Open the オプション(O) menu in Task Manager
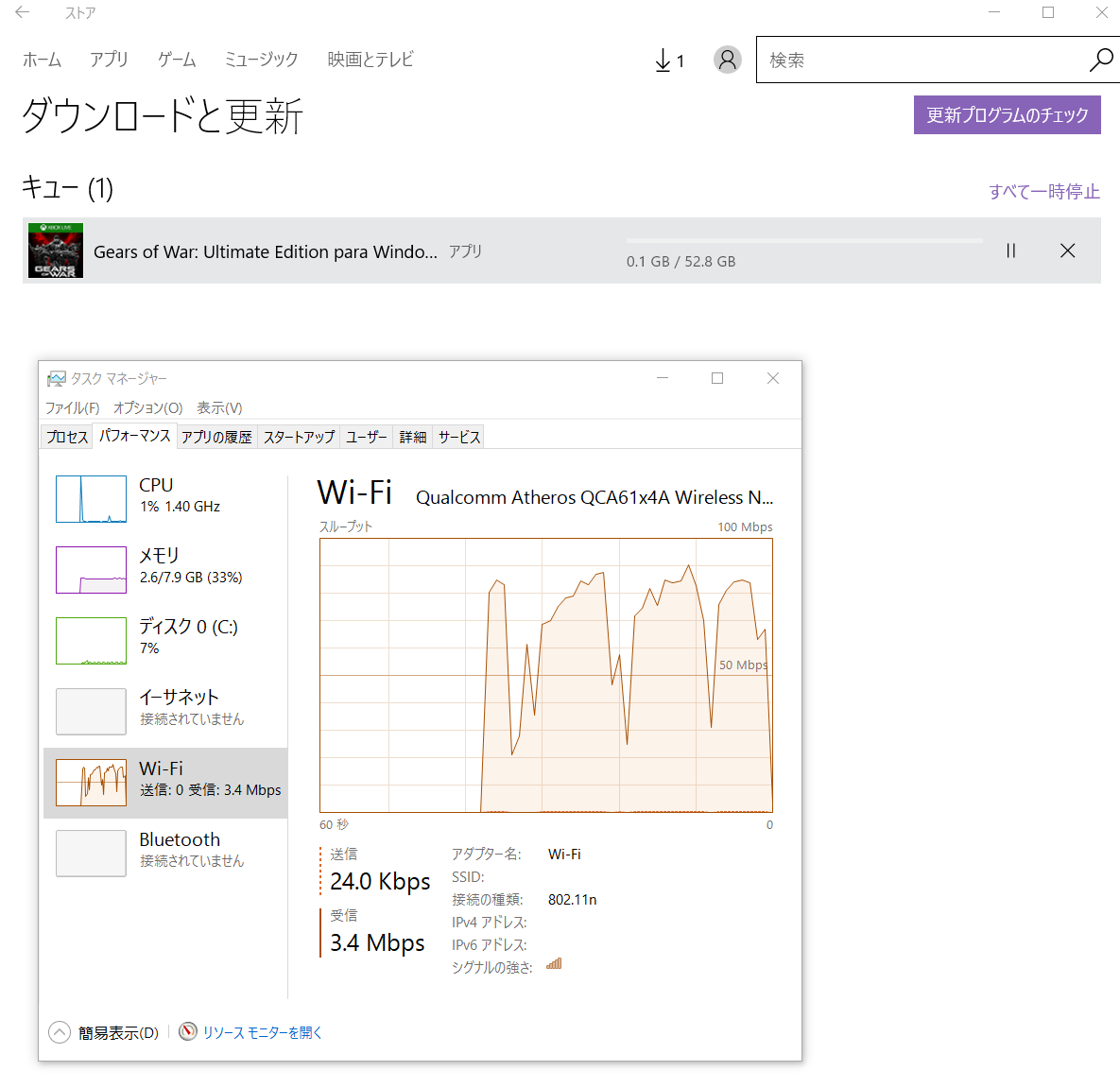 pos(147,408)
